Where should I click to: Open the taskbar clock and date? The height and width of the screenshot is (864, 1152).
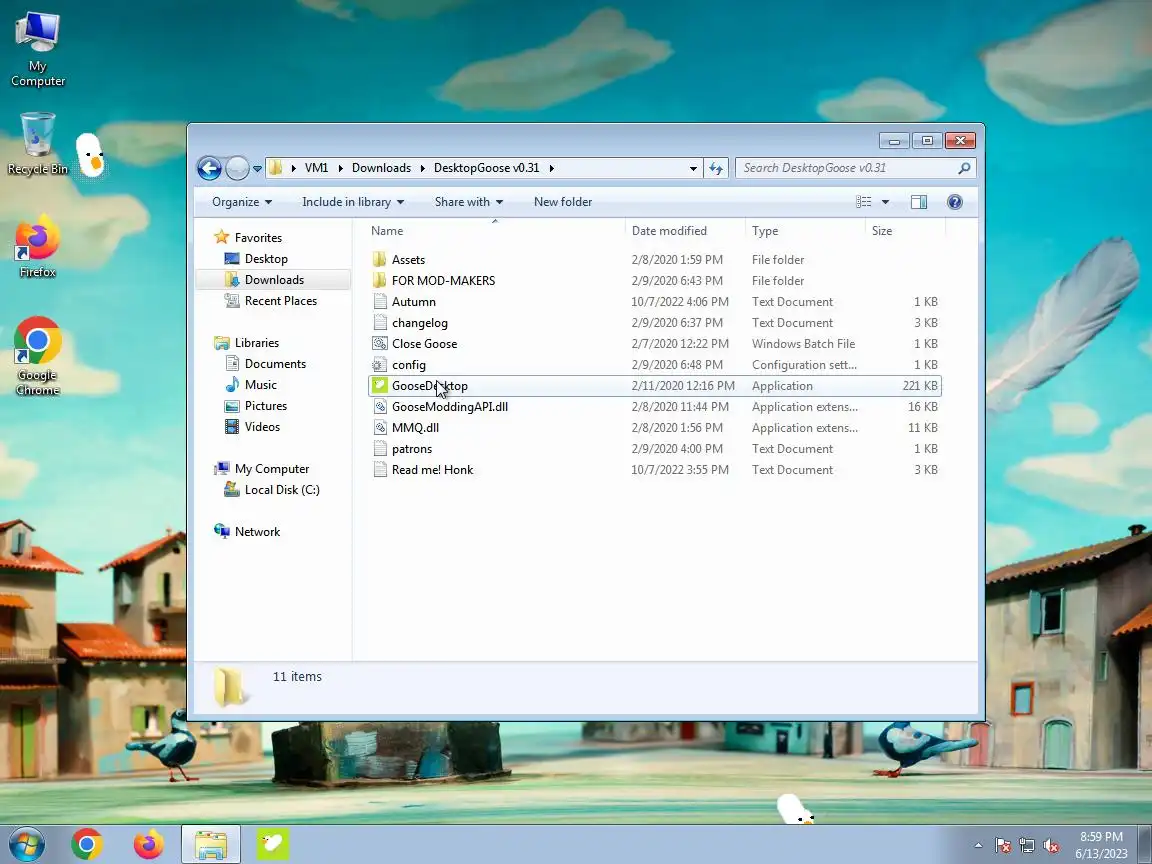(1101, 845)
